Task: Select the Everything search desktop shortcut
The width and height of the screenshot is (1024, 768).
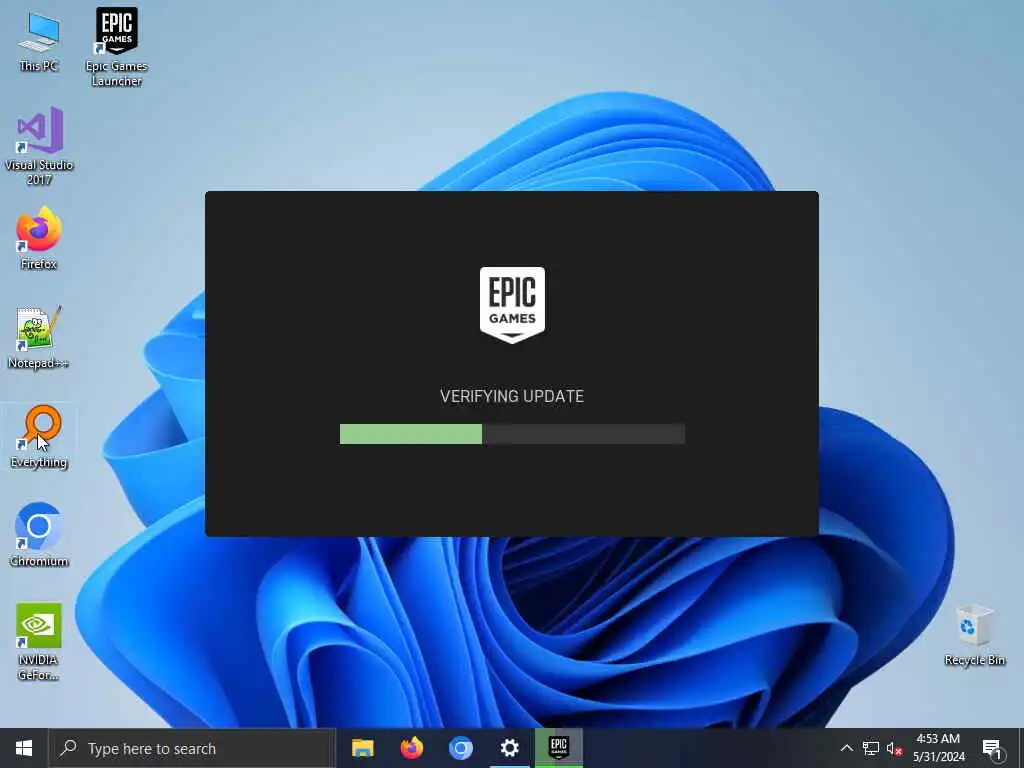Action: click(x=39, y=436)
